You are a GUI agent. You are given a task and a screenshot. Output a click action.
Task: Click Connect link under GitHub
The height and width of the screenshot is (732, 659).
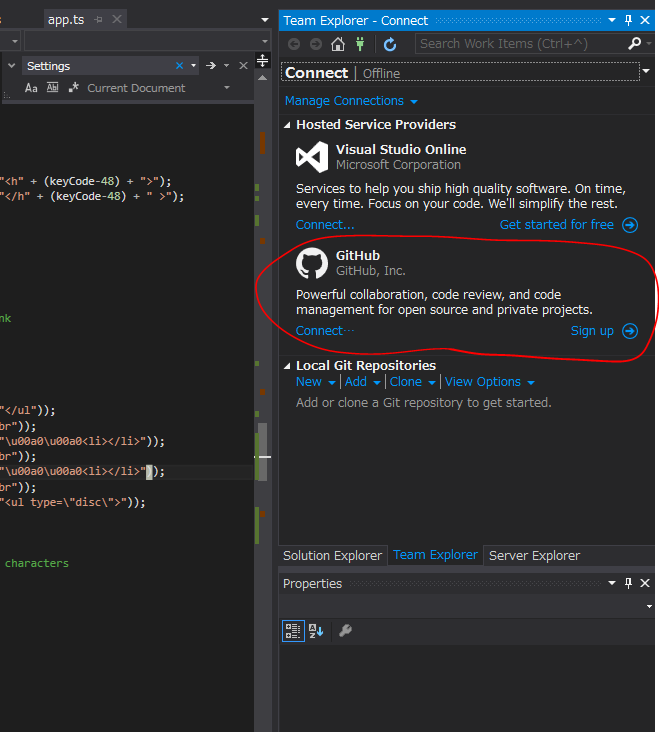[x=325, y=331]
